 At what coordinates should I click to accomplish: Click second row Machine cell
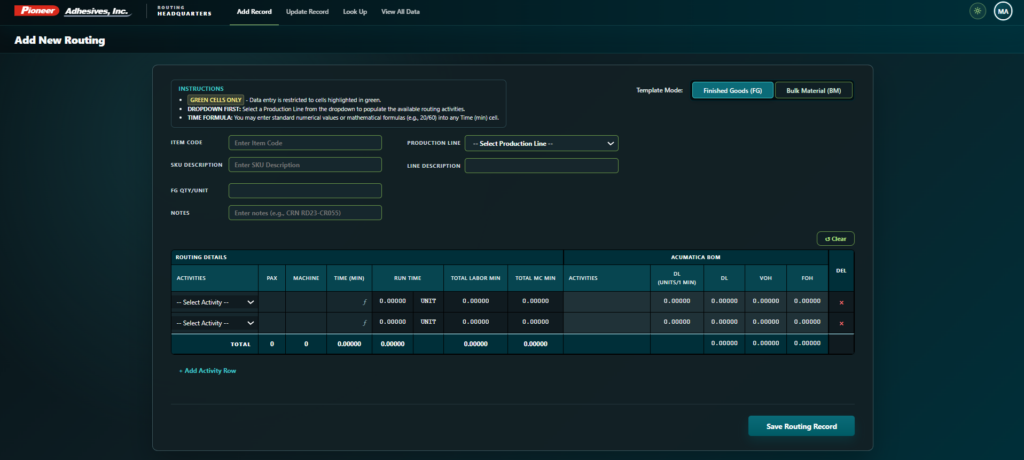click(306, 323)
